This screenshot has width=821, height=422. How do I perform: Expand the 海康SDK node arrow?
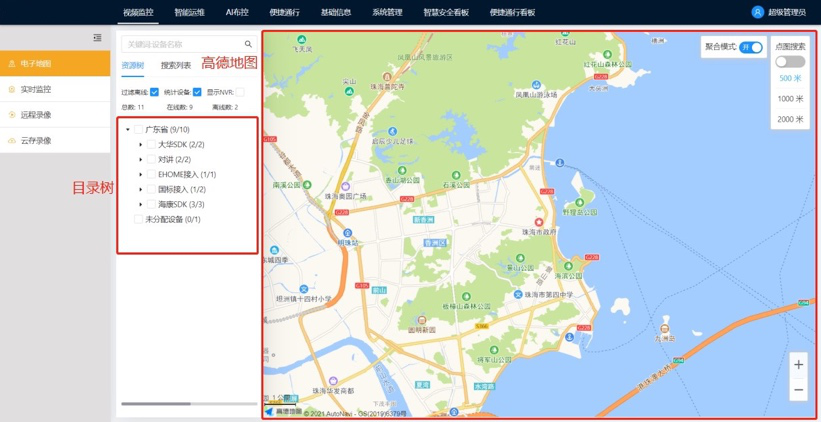pos(140,204)
